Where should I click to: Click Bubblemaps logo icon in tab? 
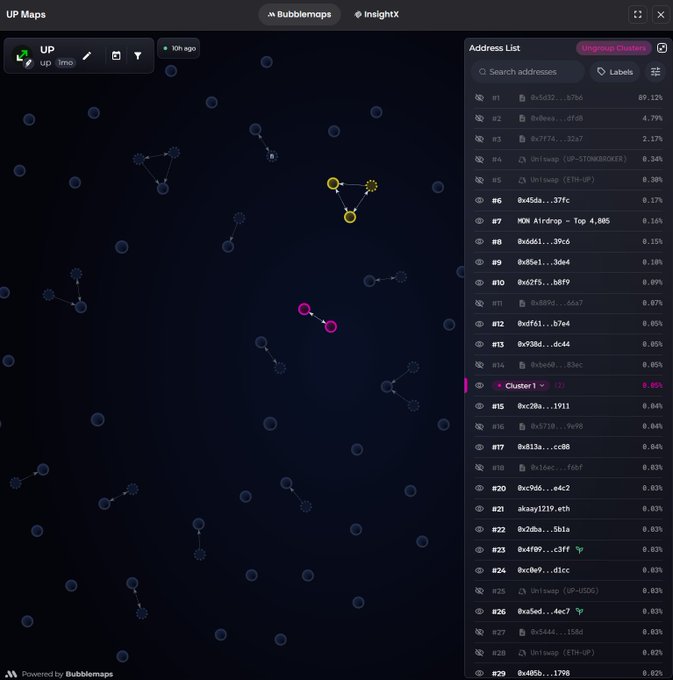click(271, 14)
